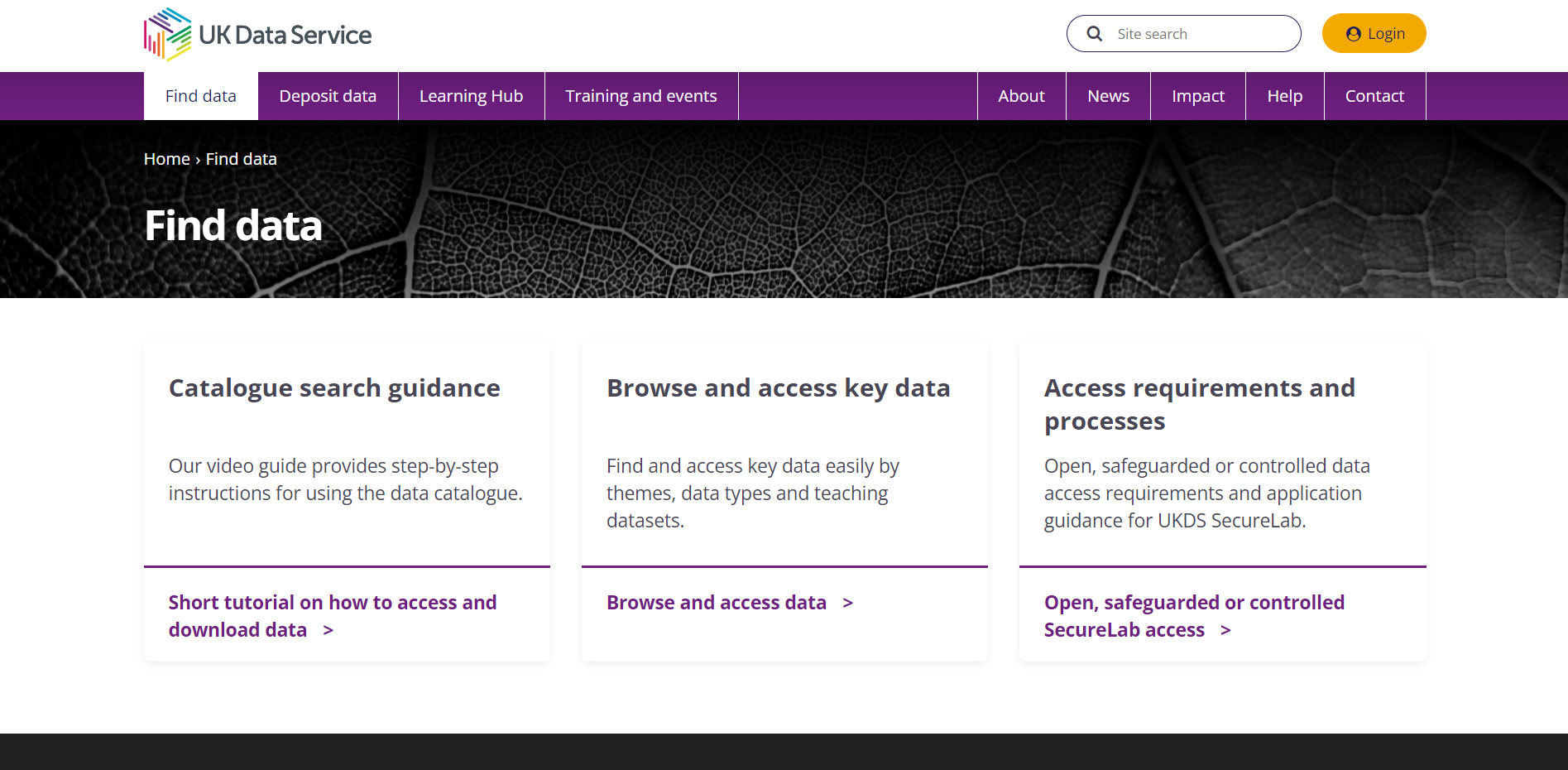
Task: Click the magnifying glass search icon
Action: click(x=1094, y=34)
